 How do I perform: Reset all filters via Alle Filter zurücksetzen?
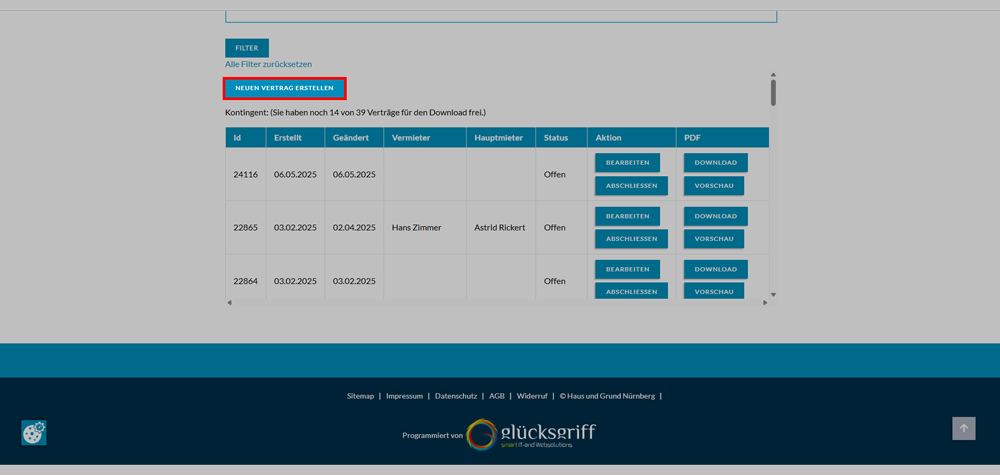click(268, 64)
